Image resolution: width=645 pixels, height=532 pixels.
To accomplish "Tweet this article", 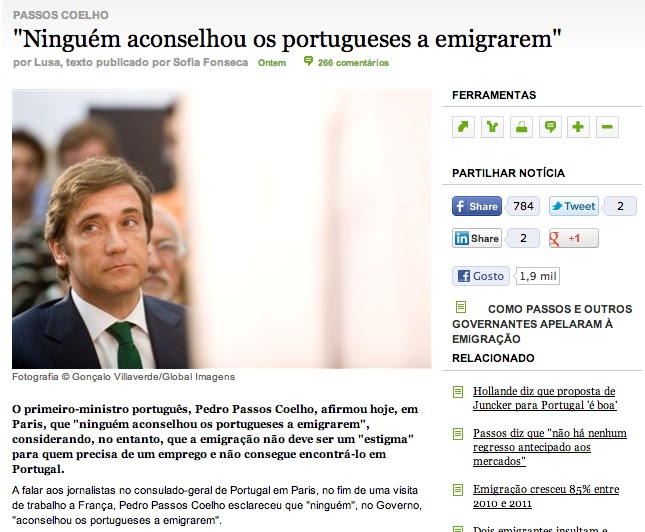I will [574, 206].
